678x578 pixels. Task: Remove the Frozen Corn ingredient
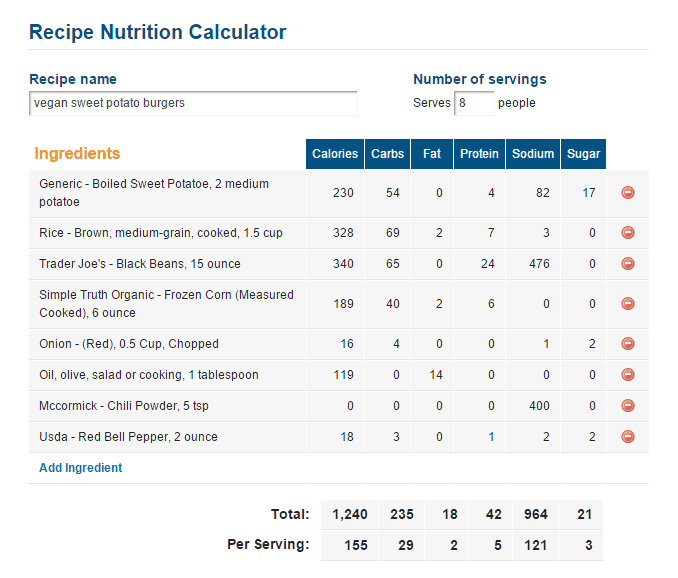(628, 303)
